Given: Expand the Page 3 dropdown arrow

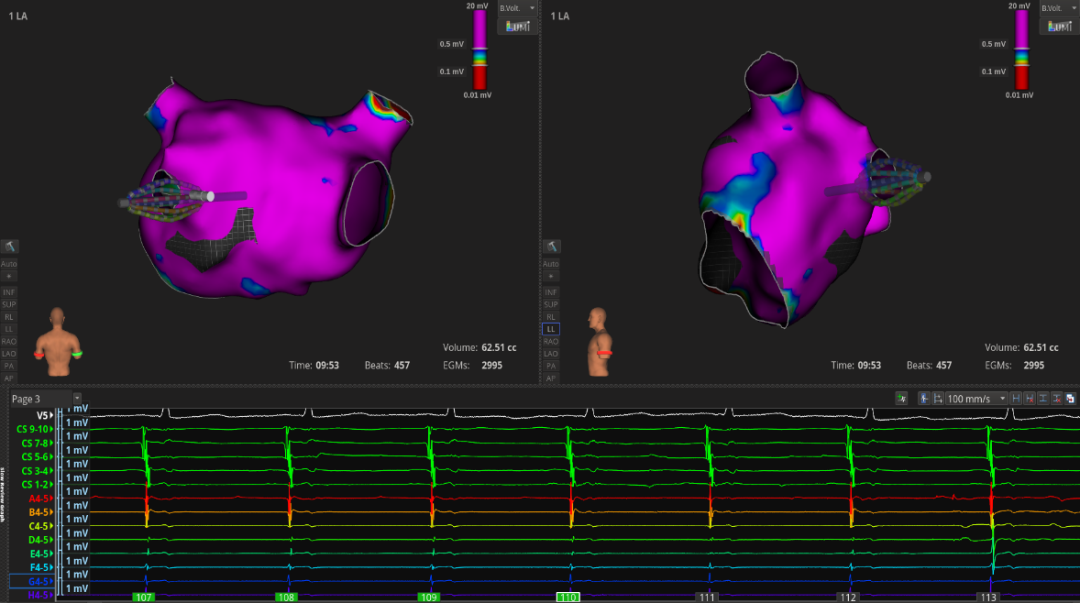Looking at the screenshot, I should coord(77,398).
